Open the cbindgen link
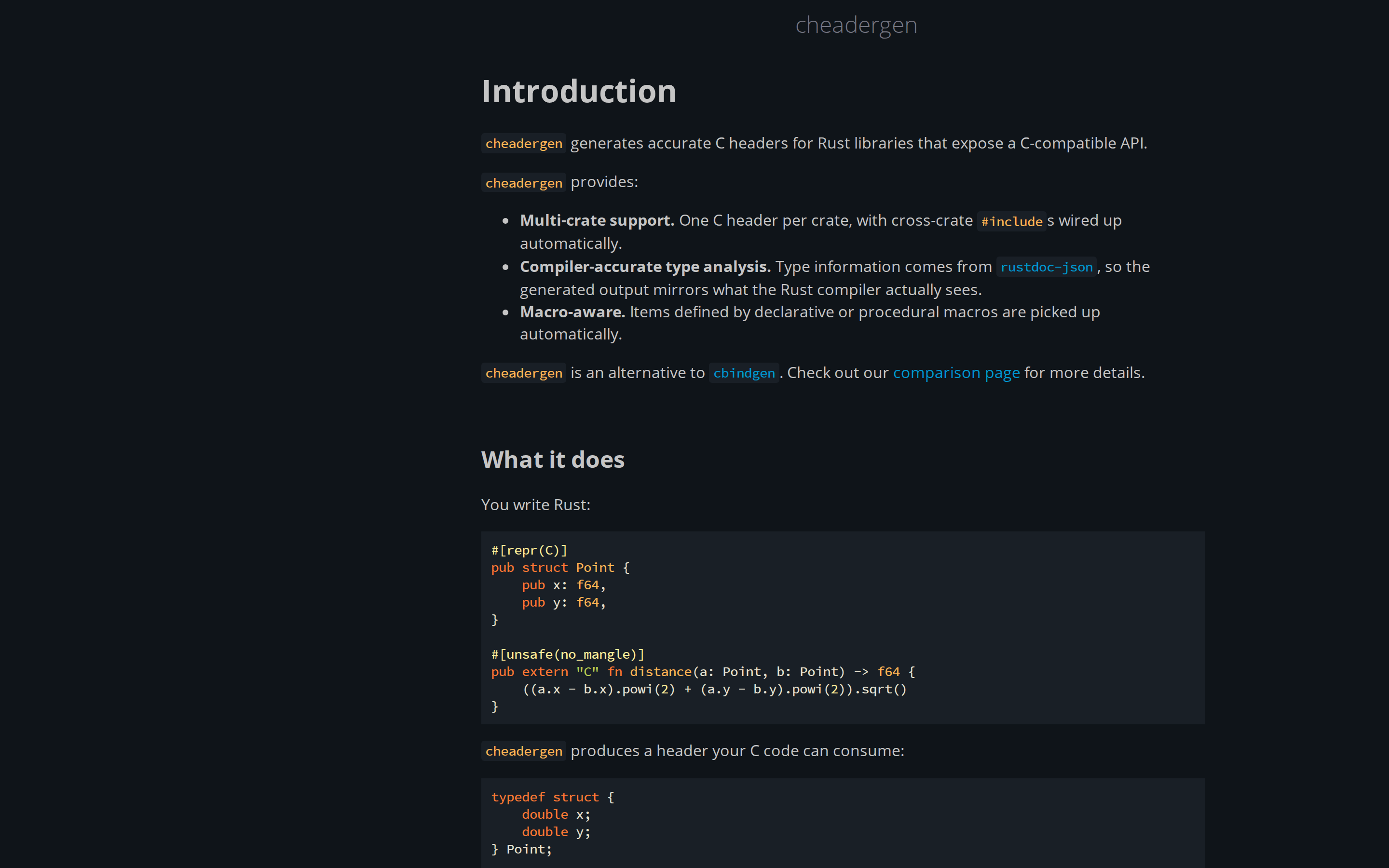The height and width of the screenshot is (868, 1389). (744, 373)
